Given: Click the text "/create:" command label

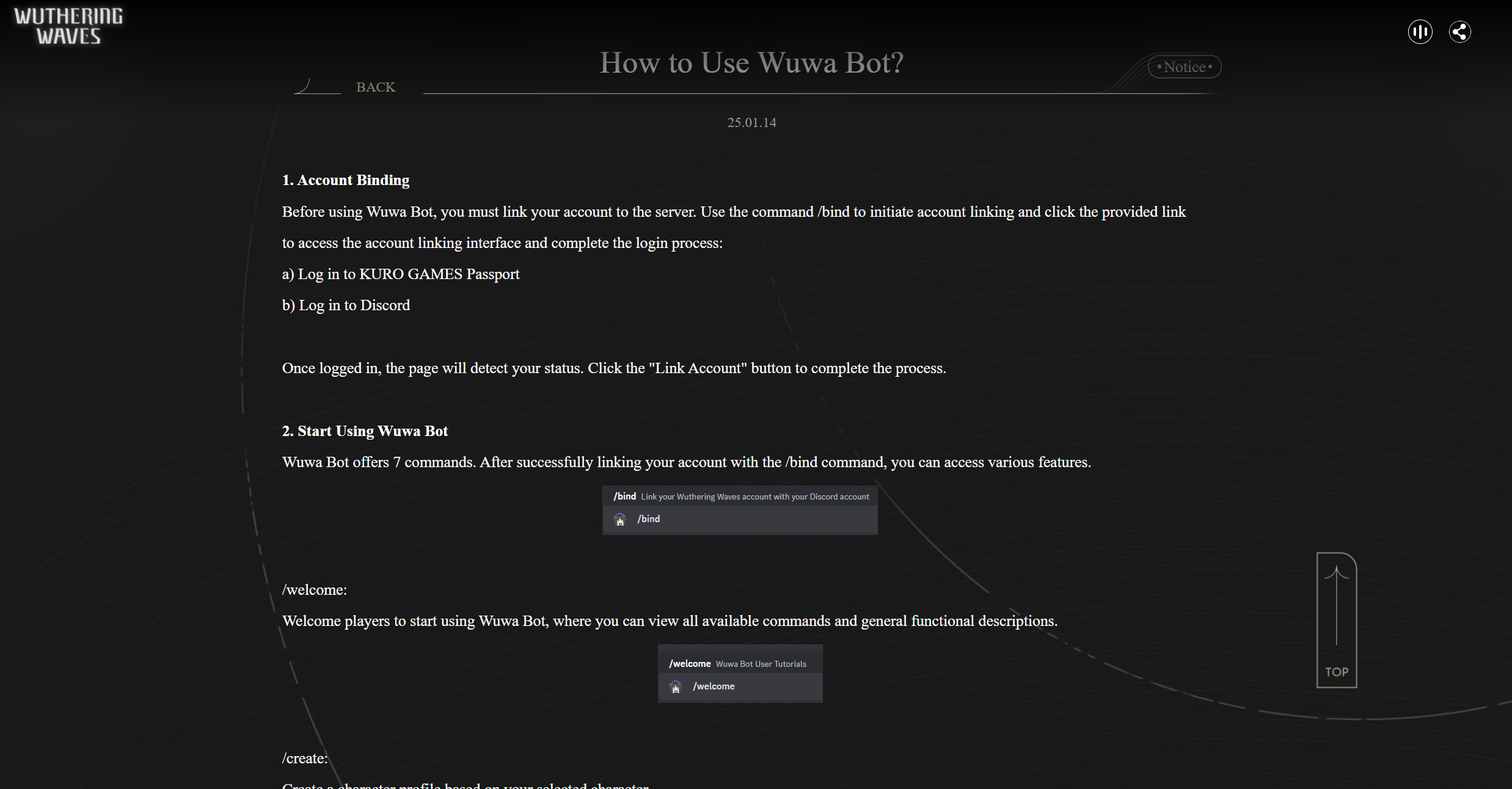Looking at the screenshot, I should (305, 758).
